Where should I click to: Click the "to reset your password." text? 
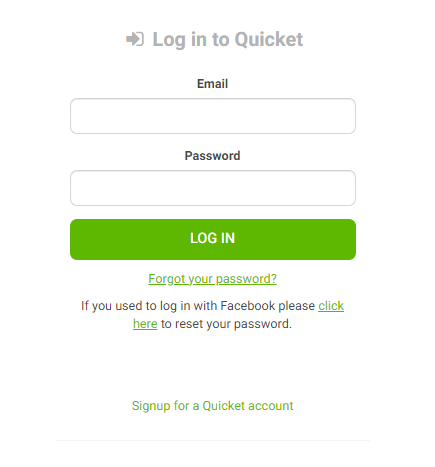(x=226, y=324)
